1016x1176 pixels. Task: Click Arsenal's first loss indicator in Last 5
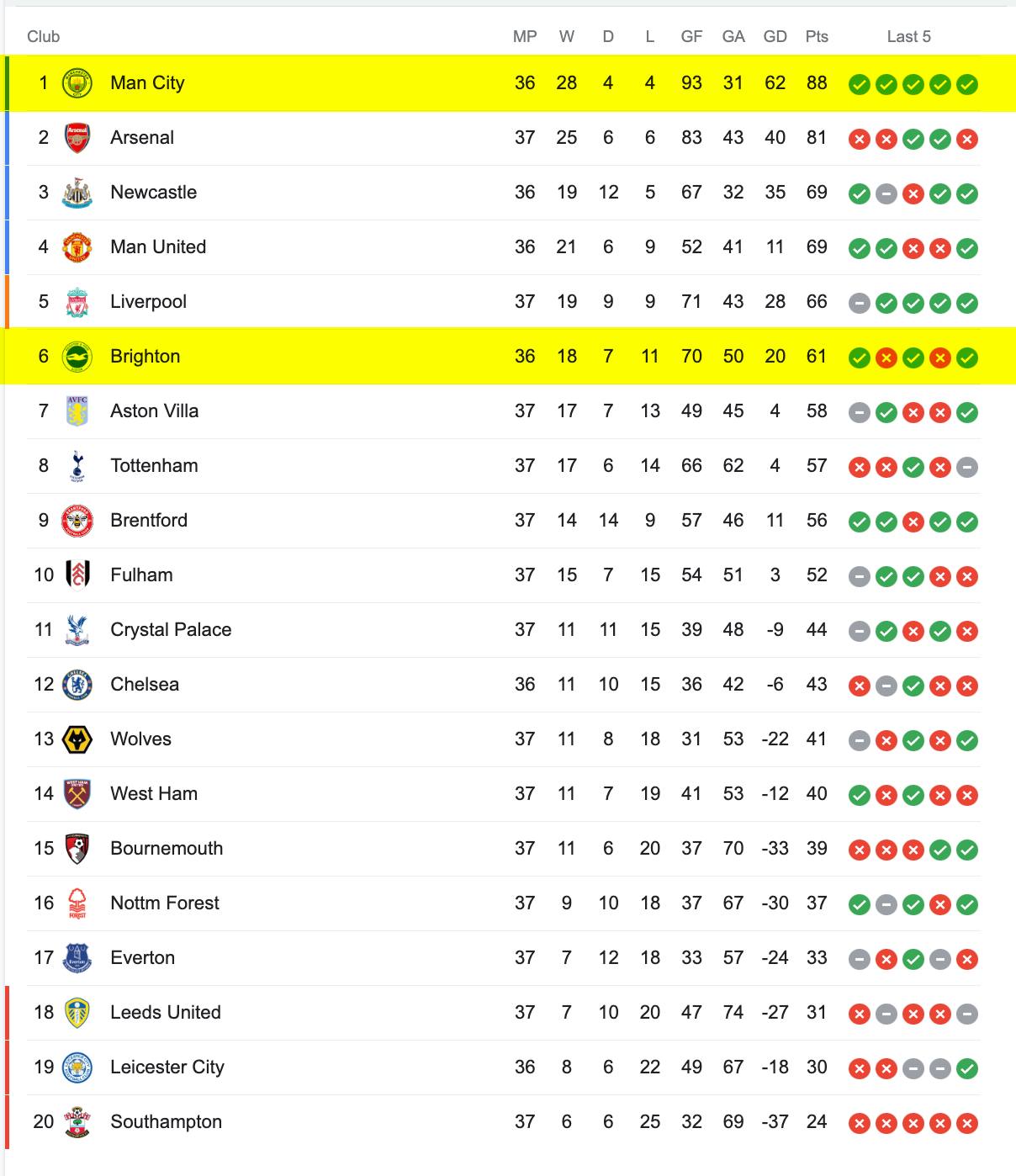tap(860, 139)
